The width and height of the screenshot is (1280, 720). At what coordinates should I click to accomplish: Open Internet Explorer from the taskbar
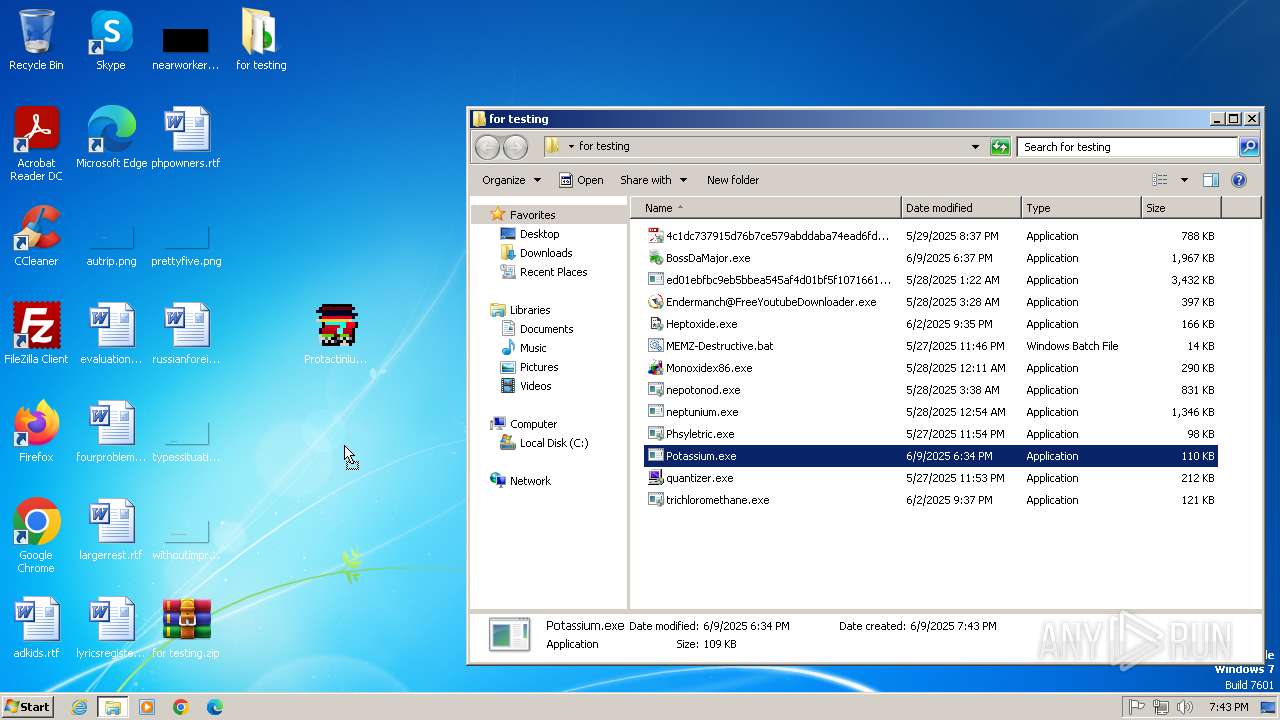[79, 707]
